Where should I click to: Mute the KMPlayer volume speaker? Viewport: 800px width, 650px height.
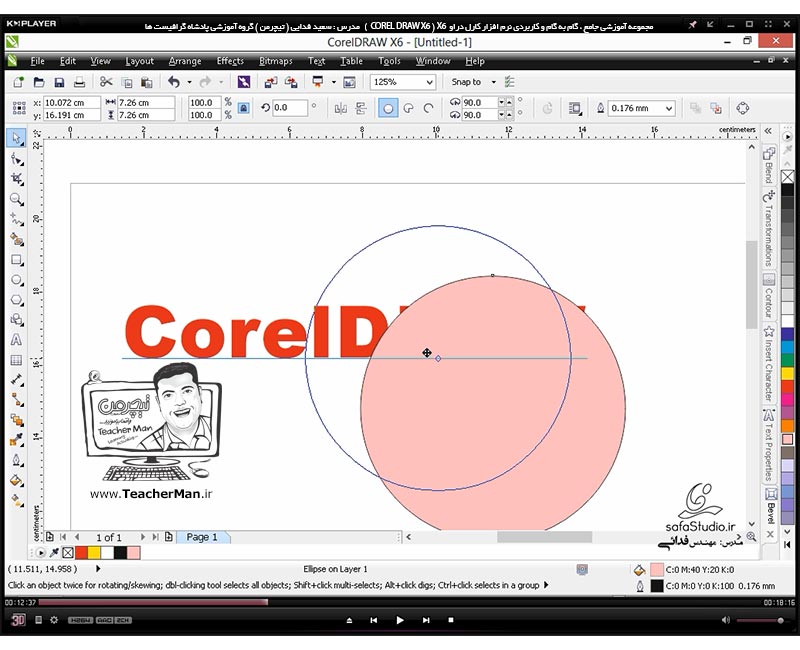pos(726,620)
